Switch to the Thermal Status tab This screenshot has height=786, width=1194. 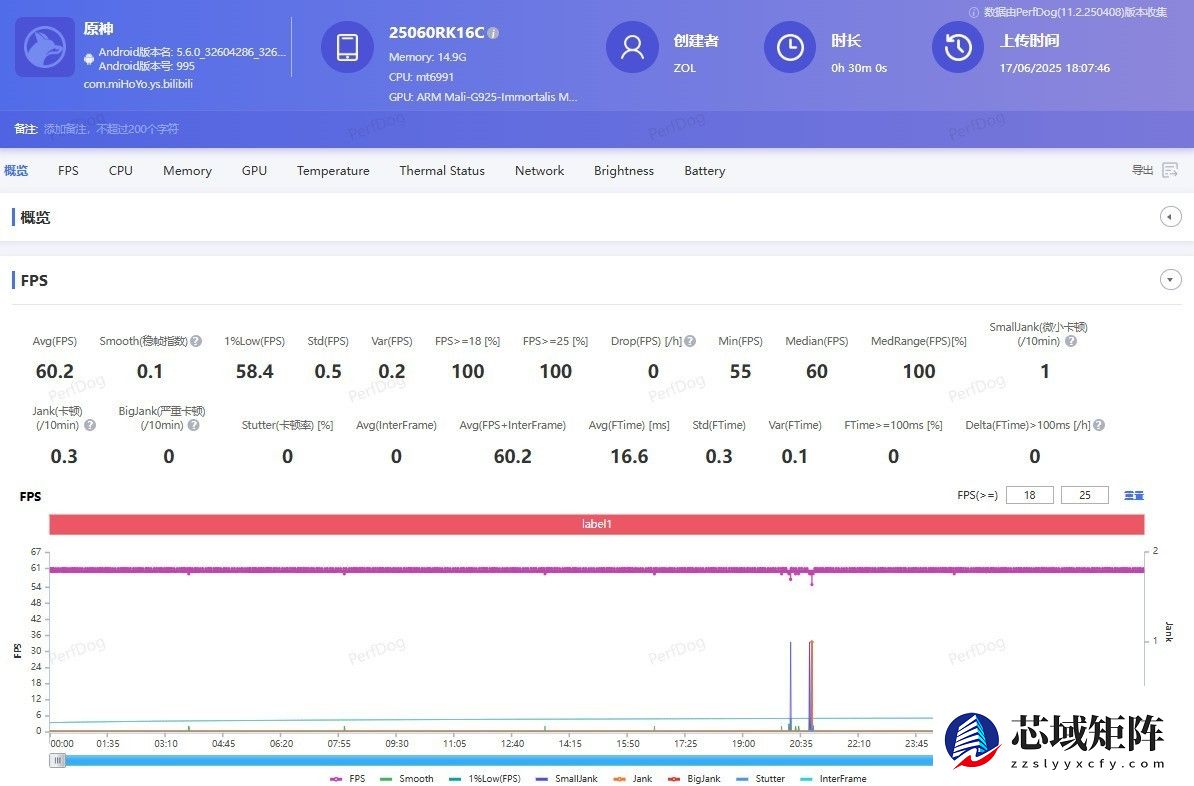click(442, 171)
